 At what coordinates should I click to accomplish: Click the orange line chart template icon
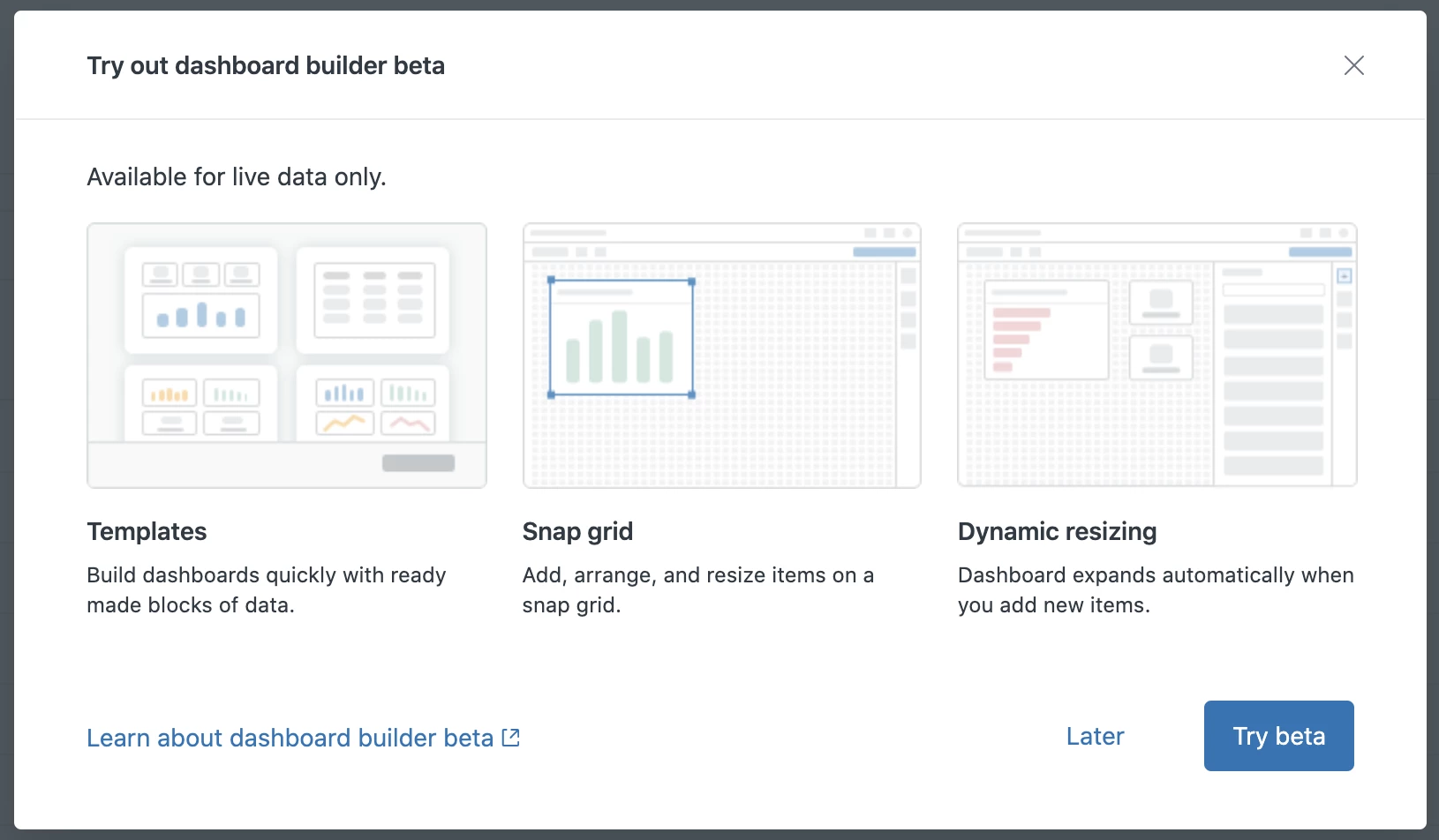pyautogui.click(x=345, y=423)
